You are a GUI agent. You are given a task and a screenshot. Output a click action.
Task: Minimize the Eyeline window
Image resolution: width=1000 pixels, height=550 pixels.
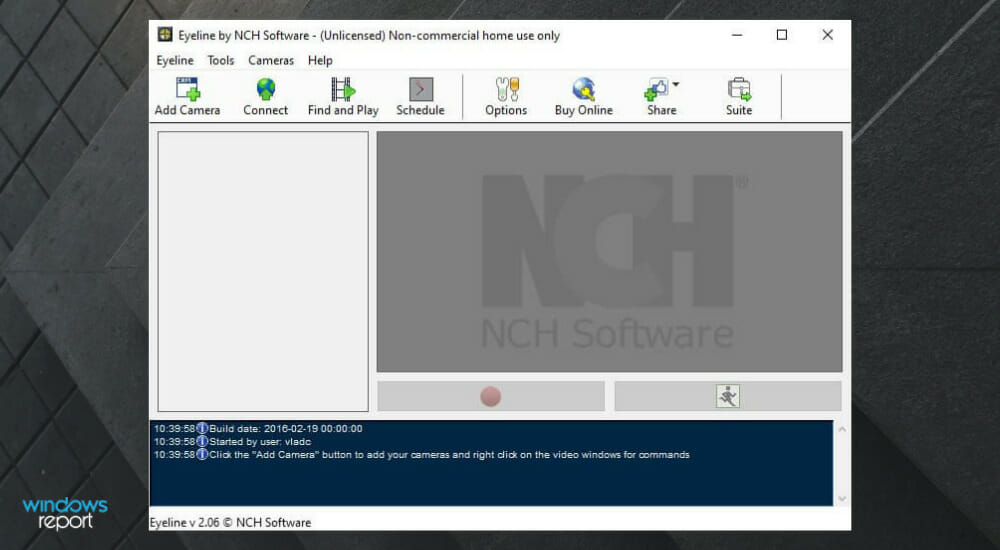pos(737,35)
